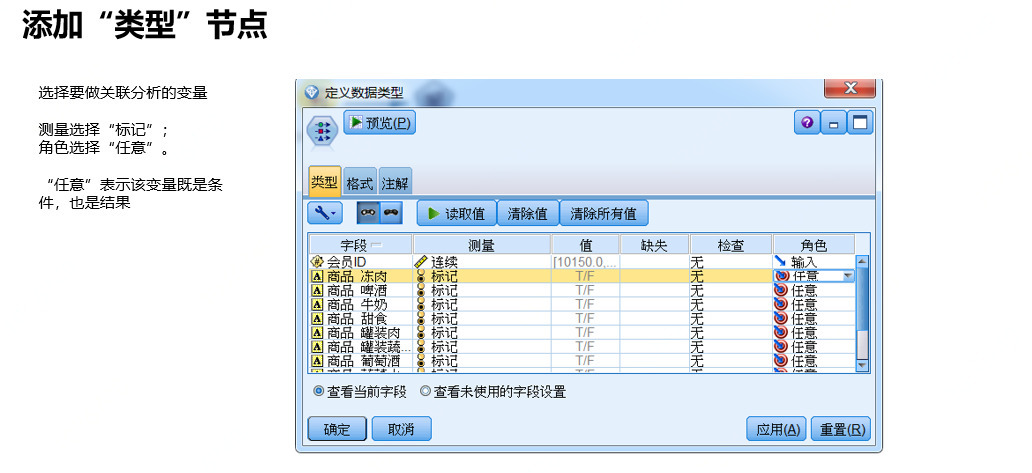The width and height of the screenshot is (1032, 473).
Task: Click the string icon of 商品_葡萄酒
Action: pos(317,361)
